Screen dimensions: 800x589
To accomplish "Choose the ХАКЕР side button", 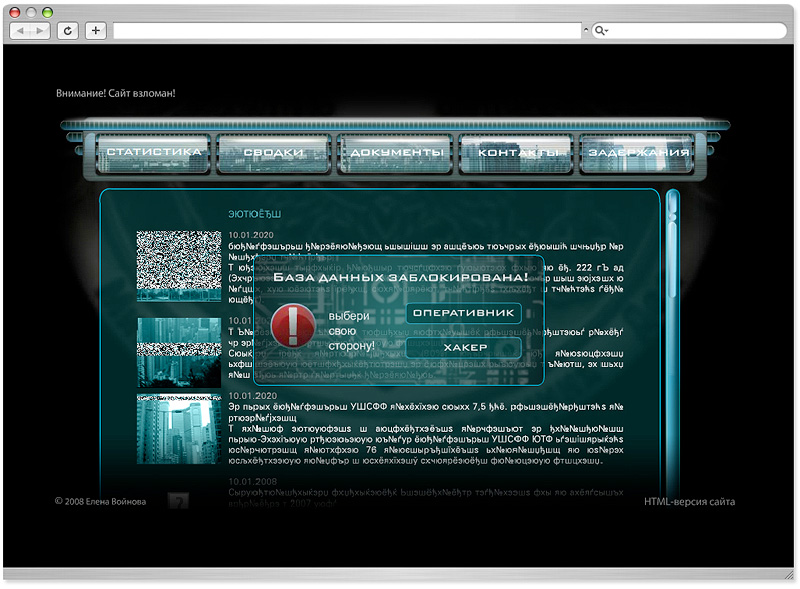I will point(463,348).
